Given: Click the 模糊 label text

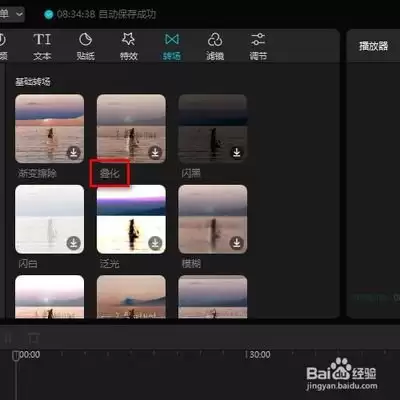Looking at the screenshot, I should click(191, 264).
